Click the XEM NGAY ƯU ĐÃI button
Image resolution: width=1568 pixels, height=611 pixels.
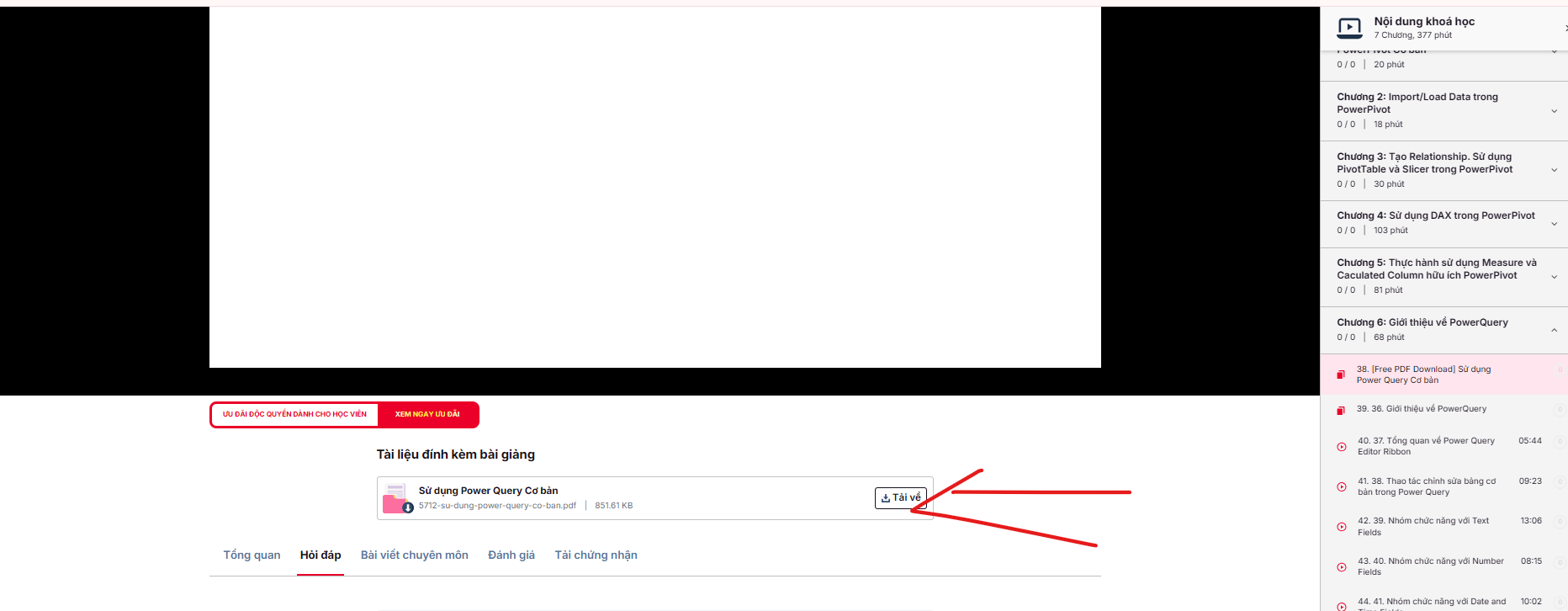pos(427,415)
